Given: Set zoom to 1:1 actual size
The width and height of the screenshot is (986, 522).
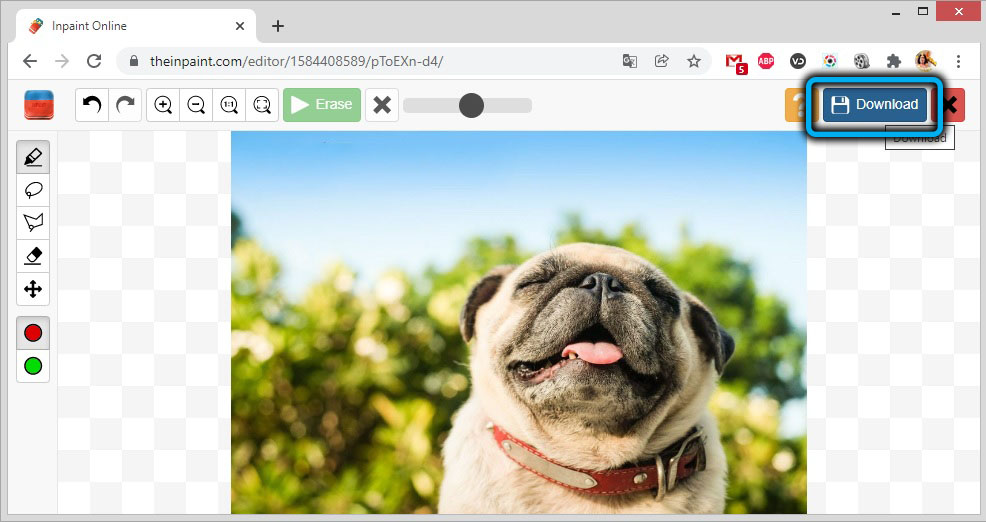Looking at the screenshot, I should [229, 104].
